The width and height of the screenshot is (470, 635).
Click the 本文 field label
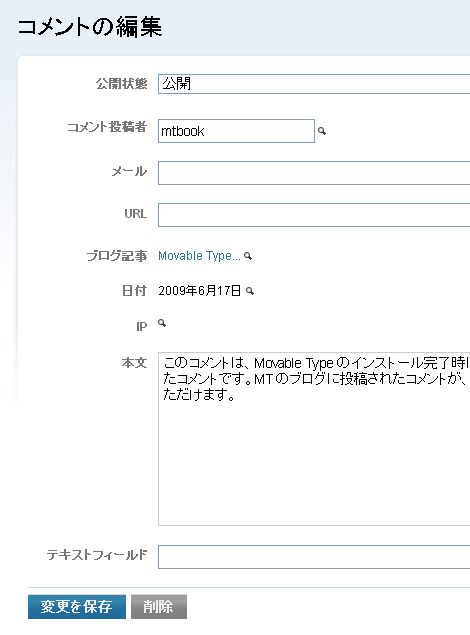click(x=134, y=362)
